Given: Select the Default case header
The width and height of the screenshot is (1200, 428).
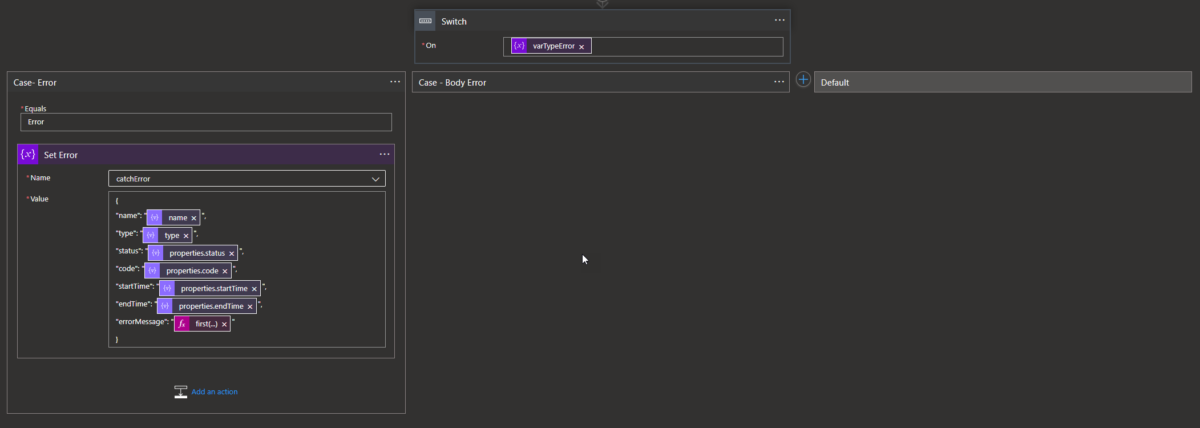Looking at the screenshot, I should (x=1003, y=82).
